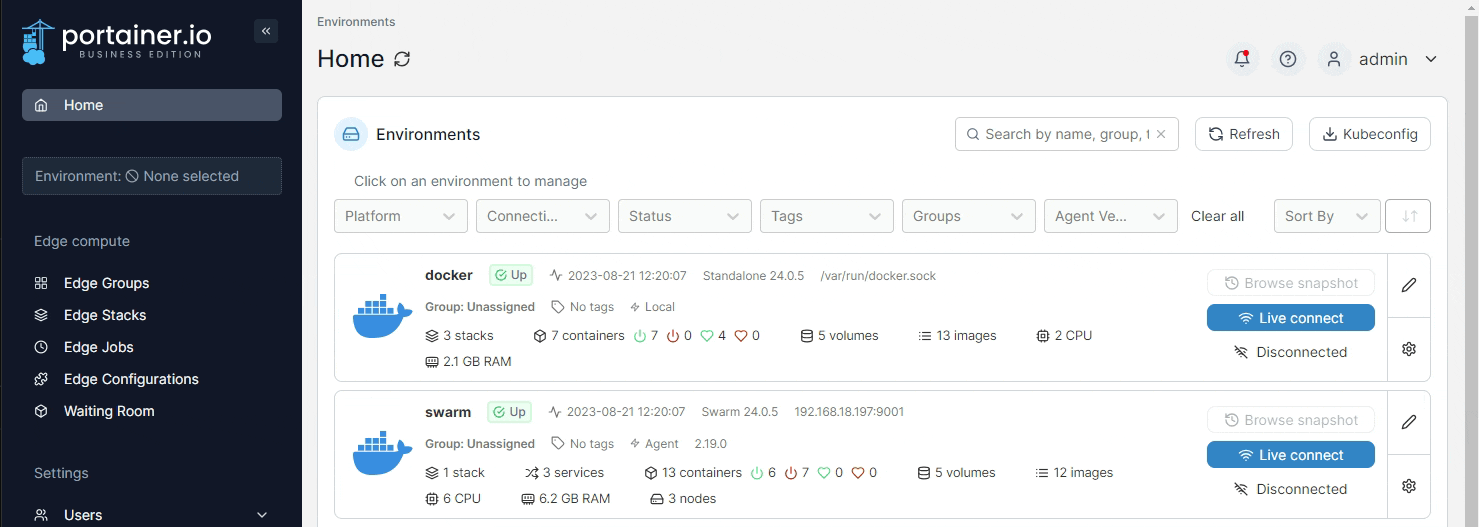Click the Refresh button
This screenshot has height=527, width=1479.
(x=1244, y=134)
